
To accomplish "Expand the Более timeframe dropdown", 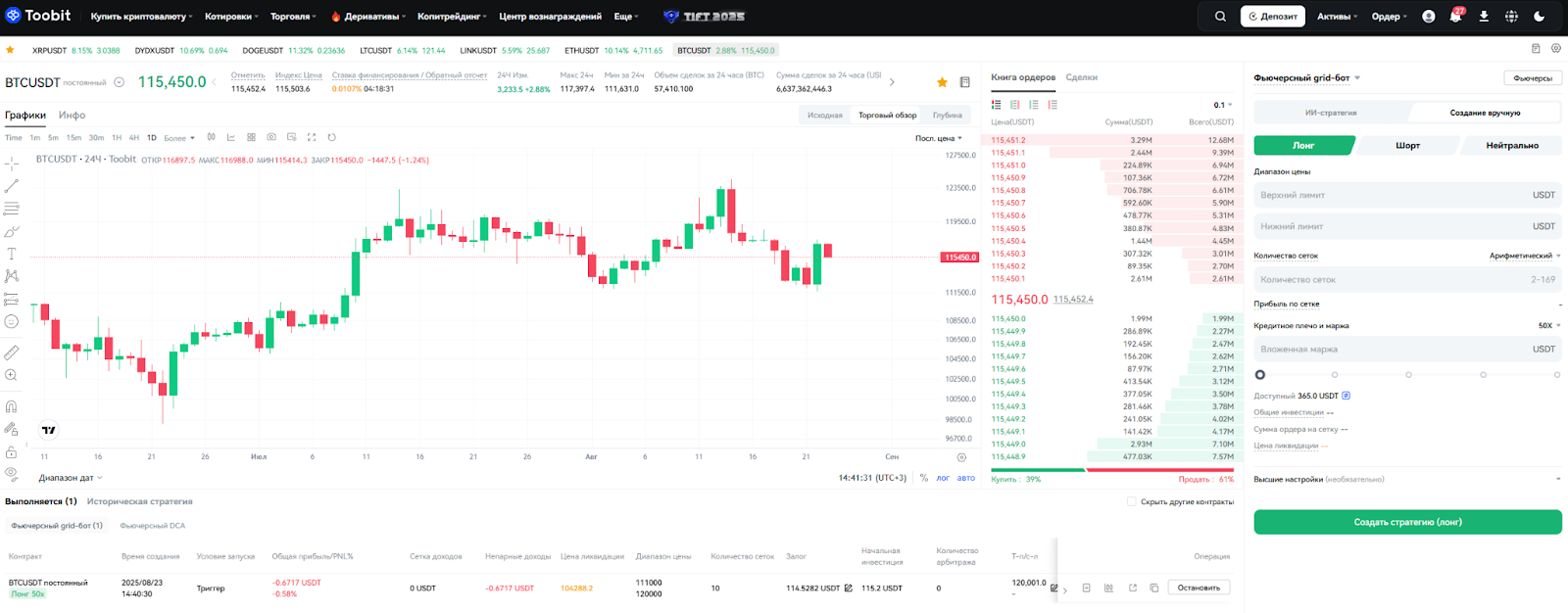I will coord(179,138).
